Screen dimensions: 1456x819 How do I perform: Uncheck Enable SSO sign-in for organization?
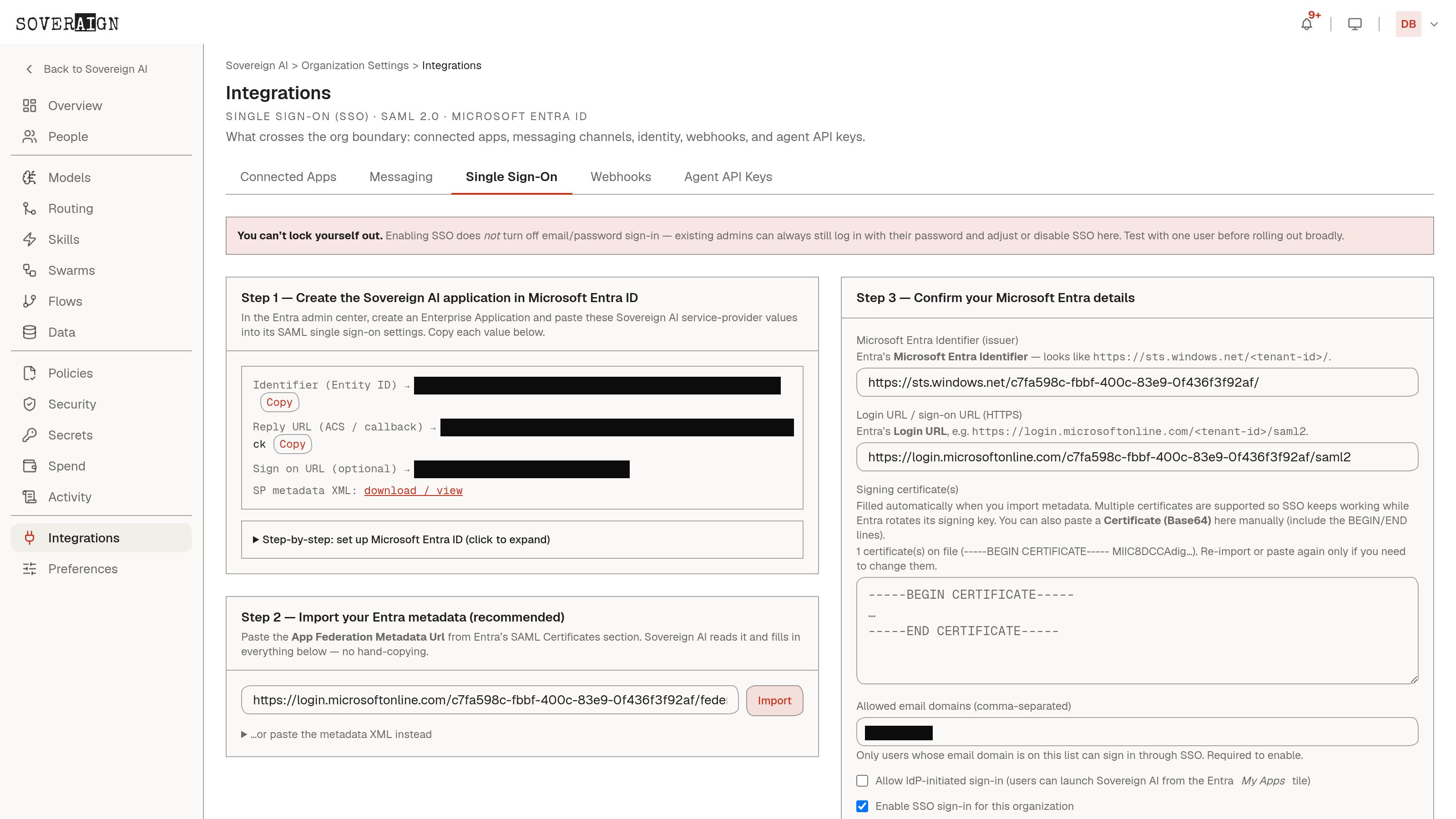[862, 806]
